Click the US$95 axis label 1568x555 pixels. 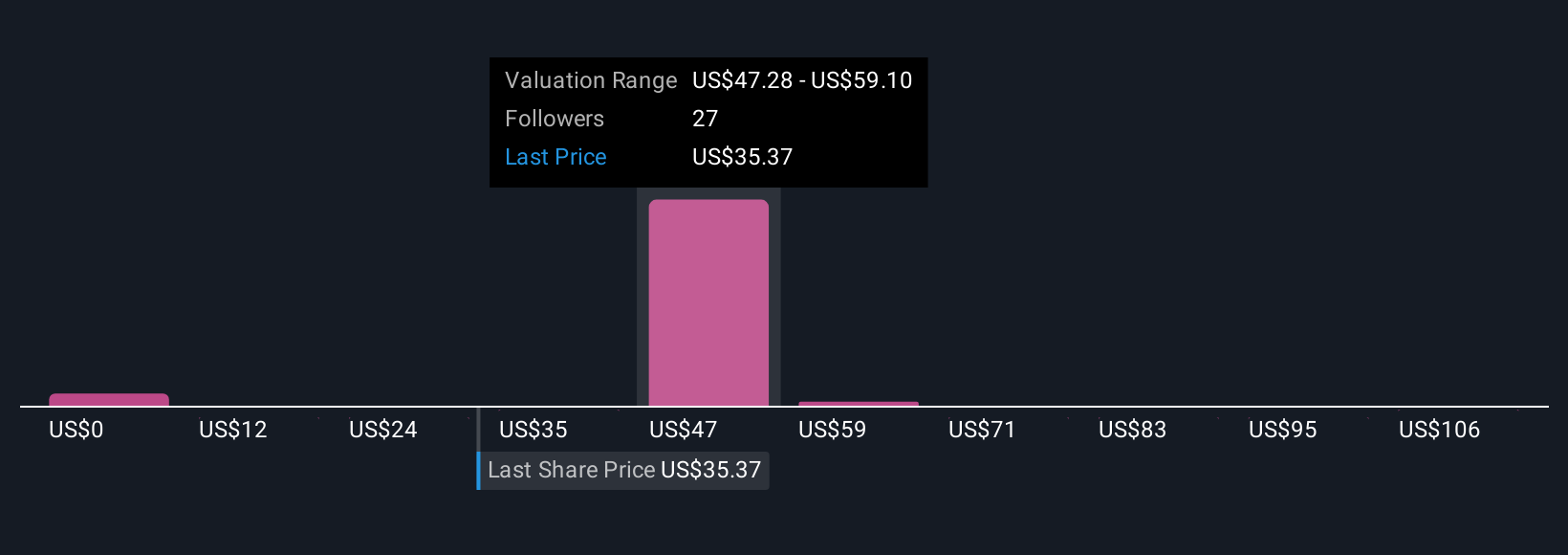click(x=1282, y=430)
